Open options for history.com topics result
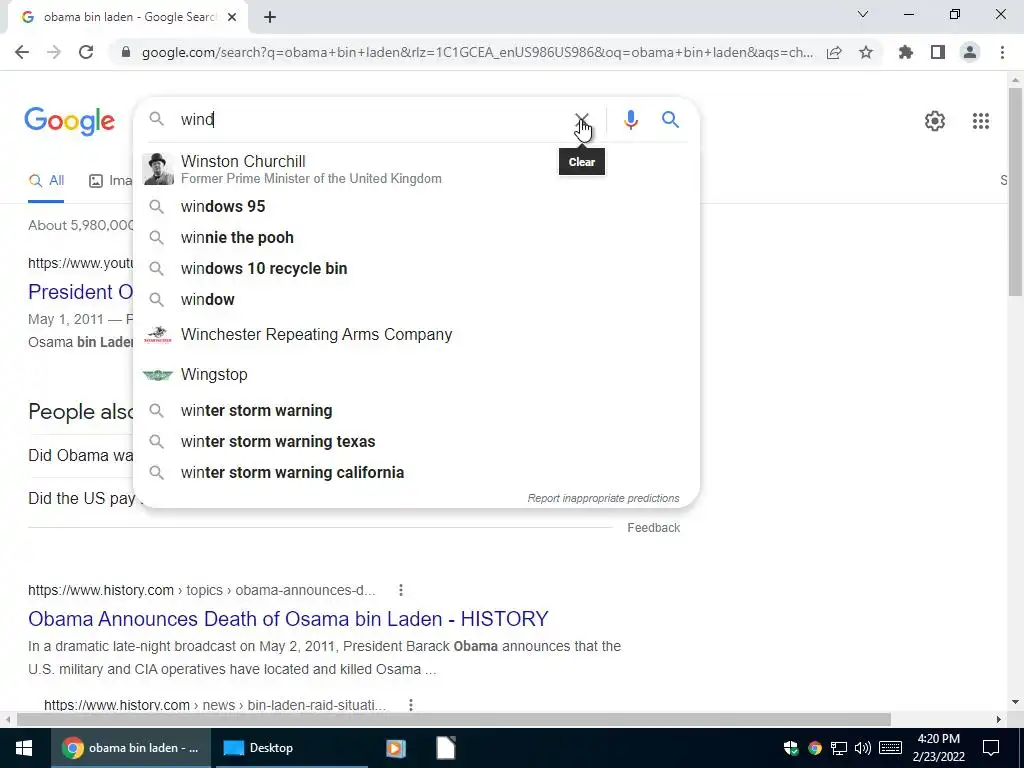The image size is (1024, 768). click(400, 590)
